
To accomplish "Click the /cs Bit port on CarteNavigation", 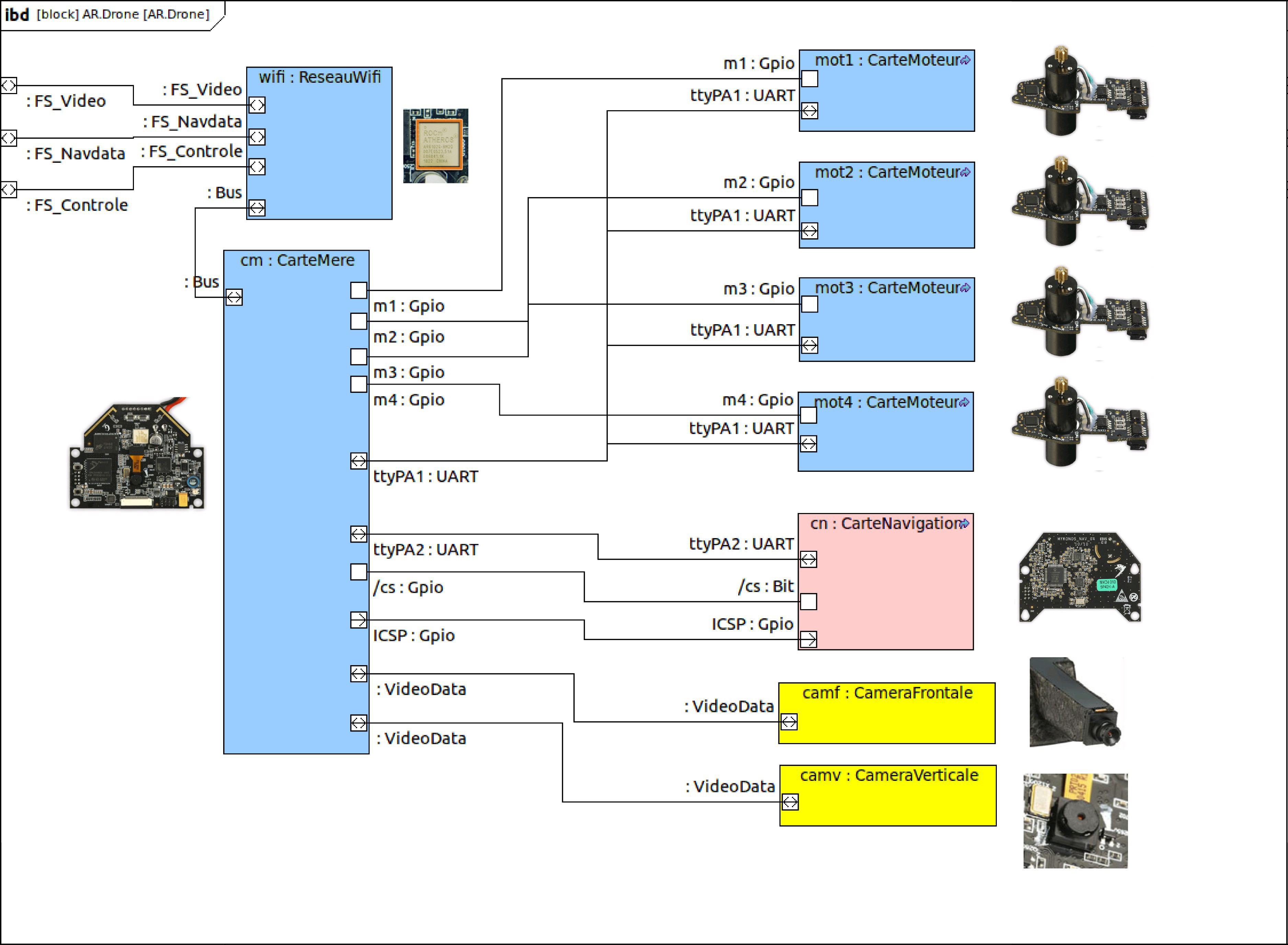I will click(808, 602).
